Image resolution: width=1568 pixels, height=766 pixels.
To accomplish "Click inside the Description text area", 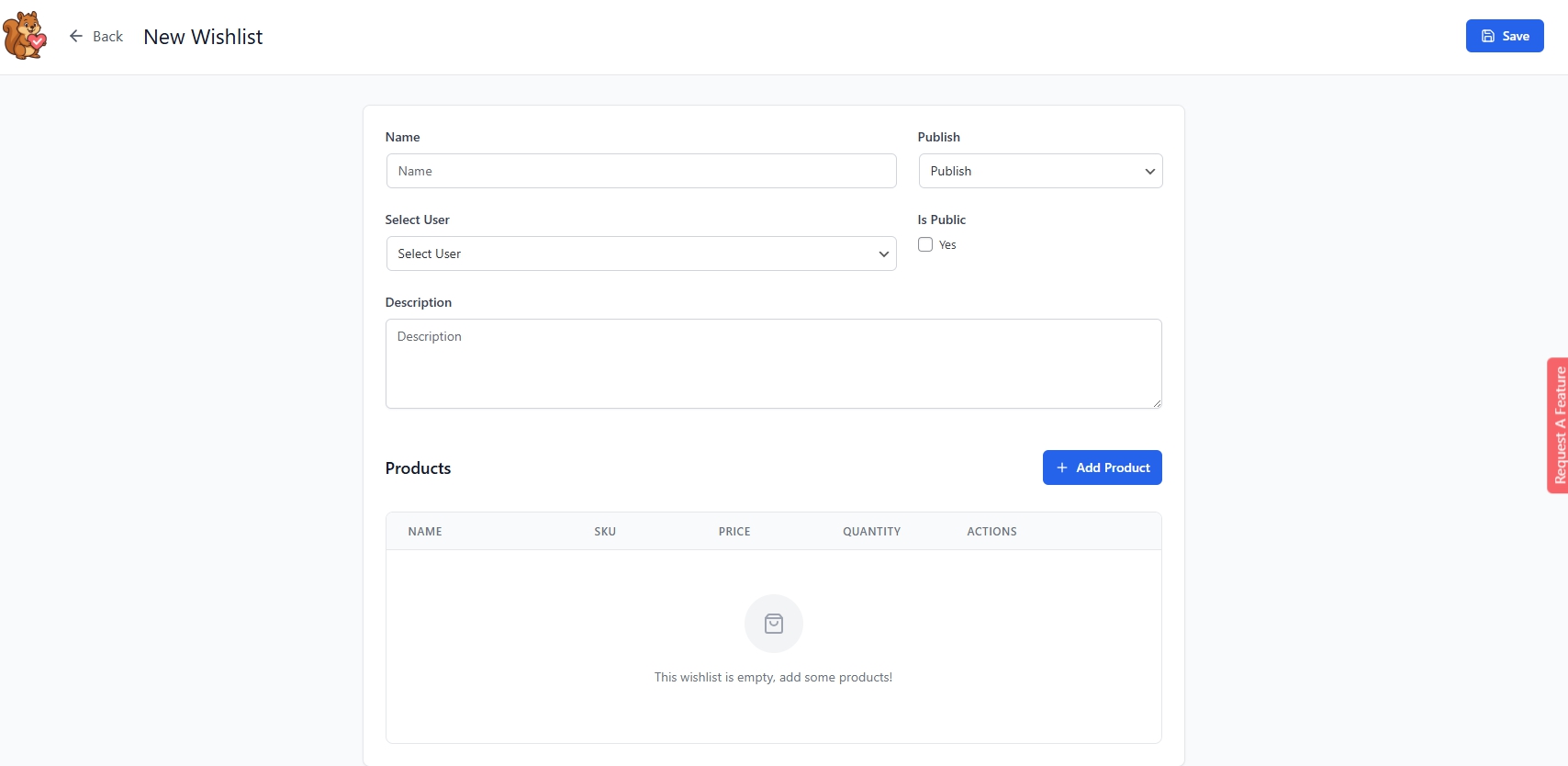I will tap(773, 364).
